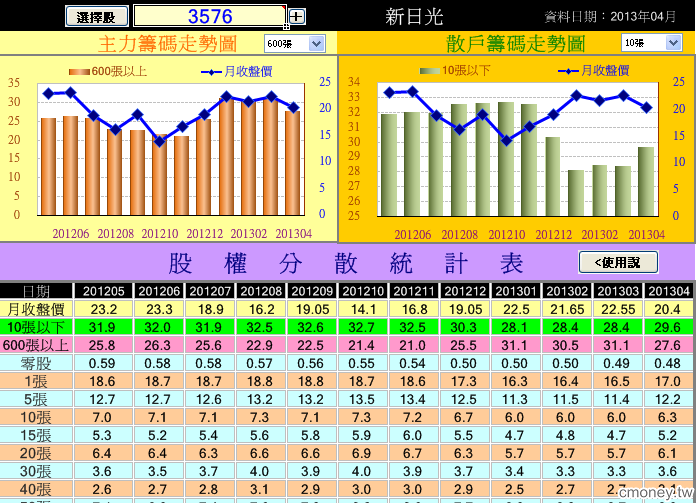Click the 主力籌碼走勢圖 chart title
The height and width of the screenshot is (503, 699).
[x=167, y=44]
